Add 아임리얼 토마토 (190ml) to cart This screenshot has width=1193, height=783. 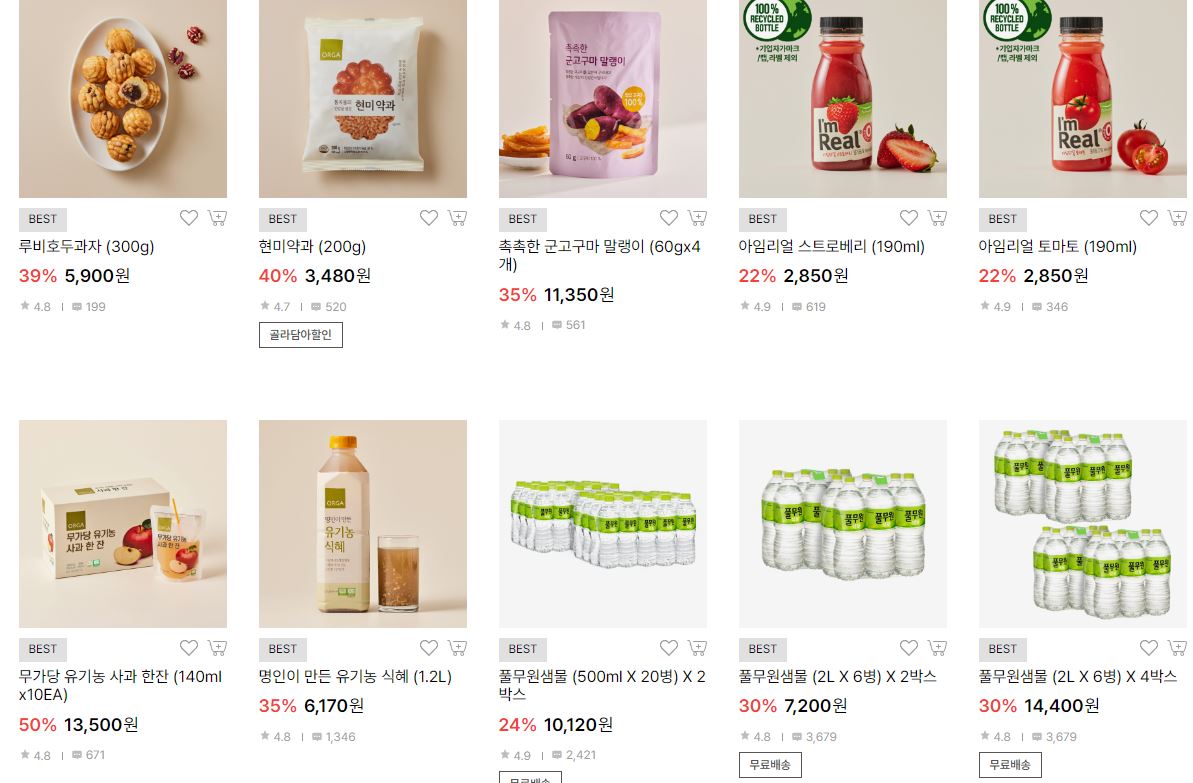(1178, 218)
